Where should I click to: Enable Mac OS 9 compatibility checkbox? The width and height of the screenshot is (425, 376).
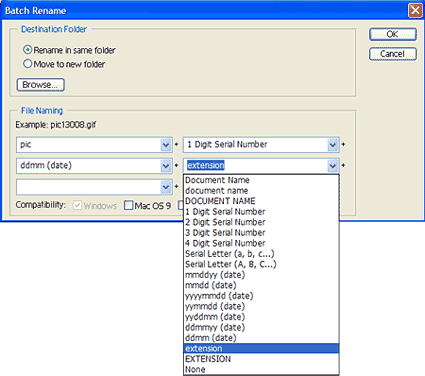point(128,205)
